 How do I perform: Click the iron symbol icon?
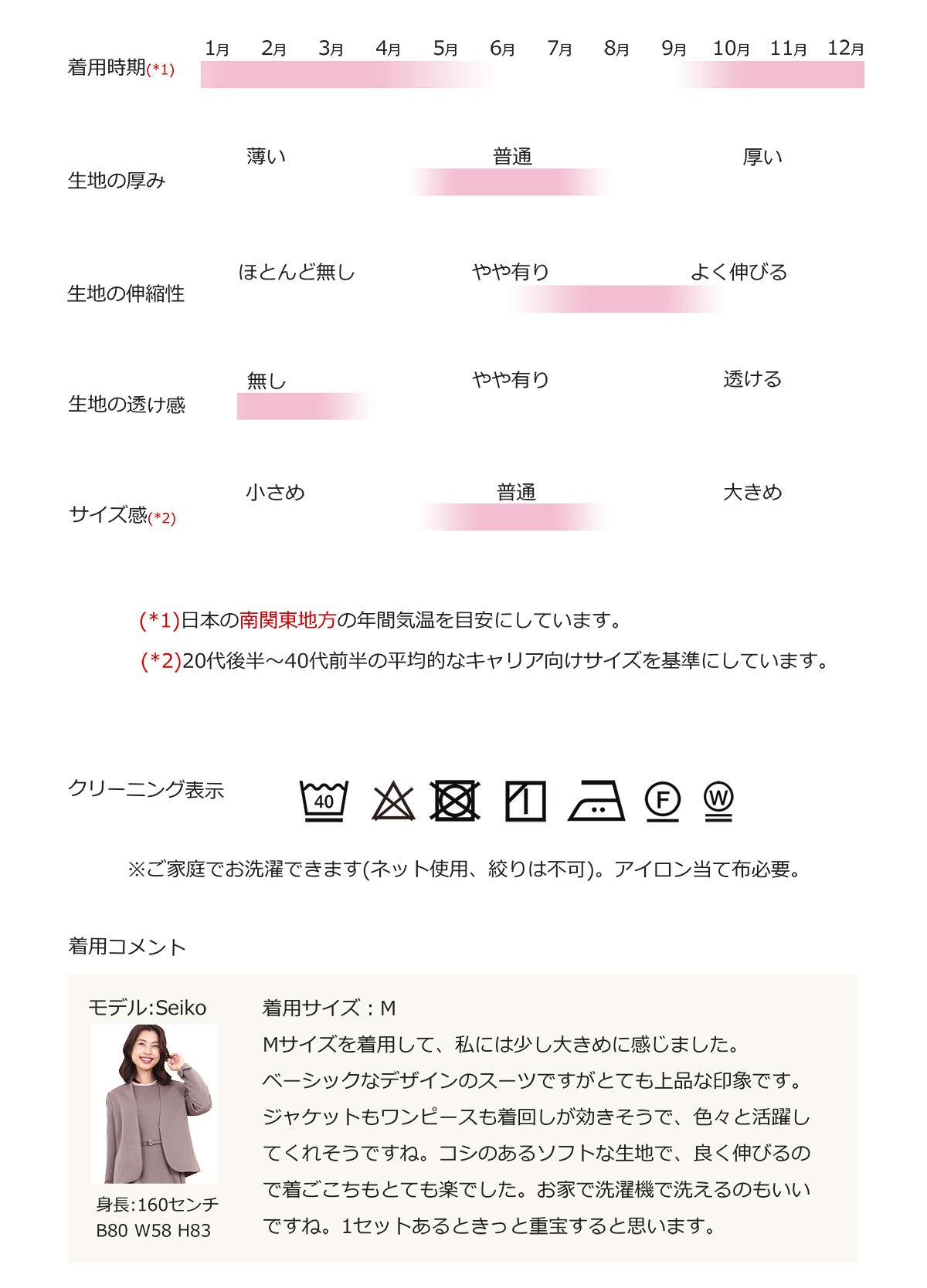[x=596, y=801]
